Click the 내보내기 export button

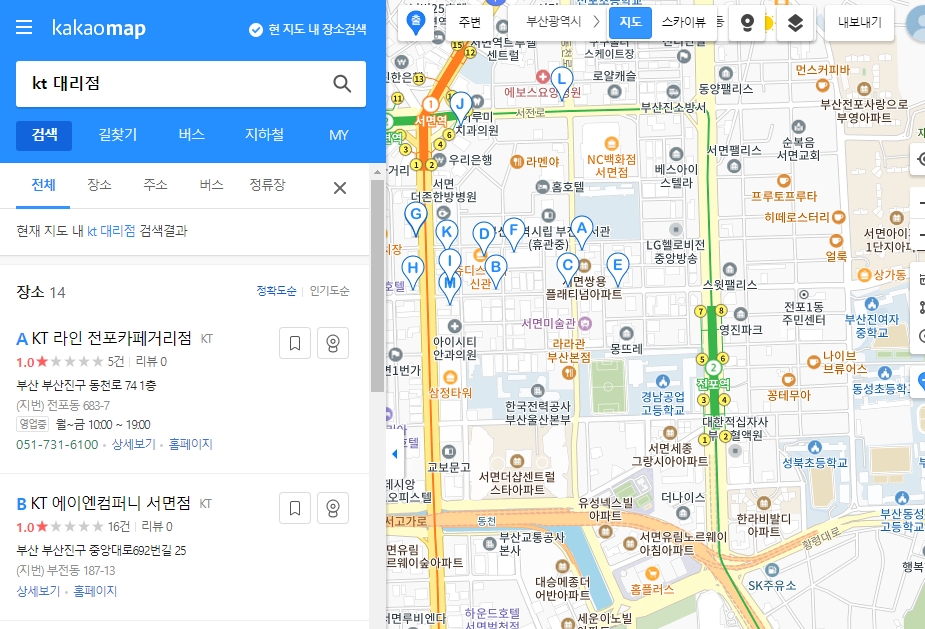tap(859, 22)
